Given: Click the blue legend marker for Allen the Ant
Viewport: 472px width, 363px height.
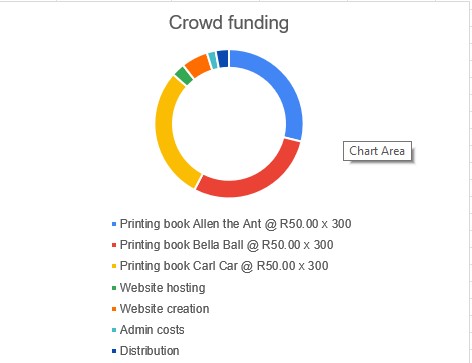Looking at the screenshot, I should (x=114, y=224).
